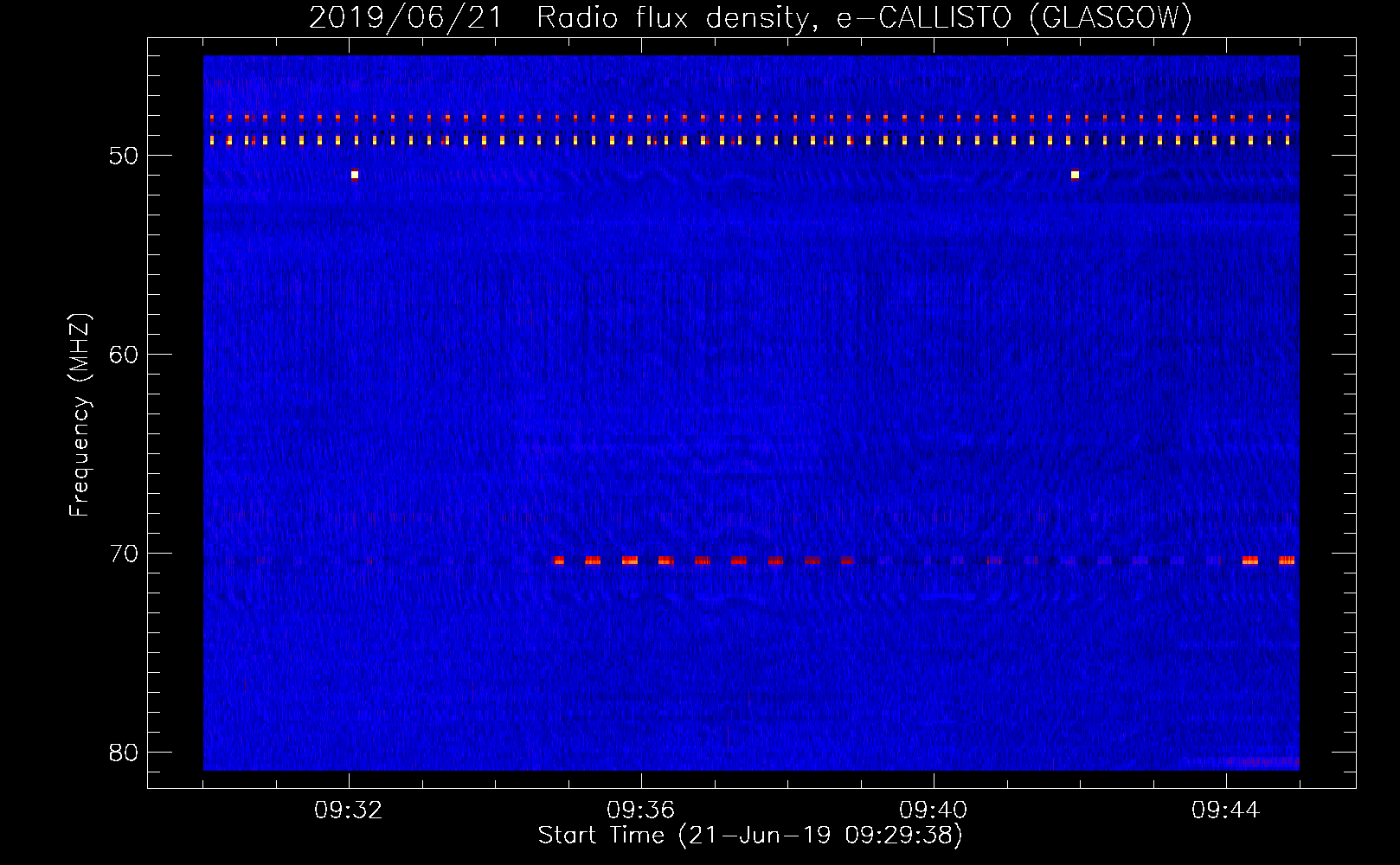Click the bright spot at 51 MHz near 09:42

(1075, 175)
